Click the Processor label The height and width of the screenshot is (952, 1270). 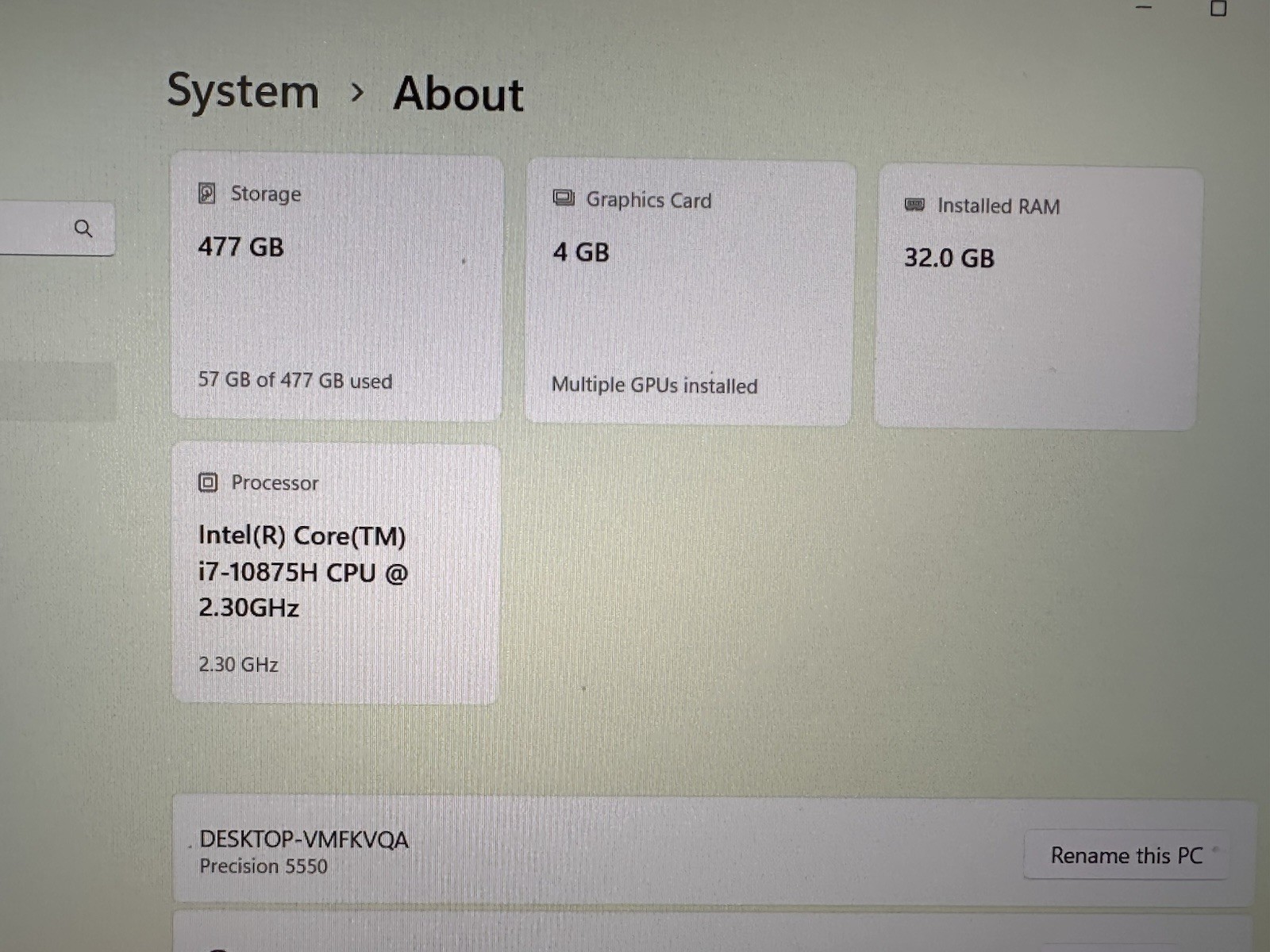[x=275, y=482]
